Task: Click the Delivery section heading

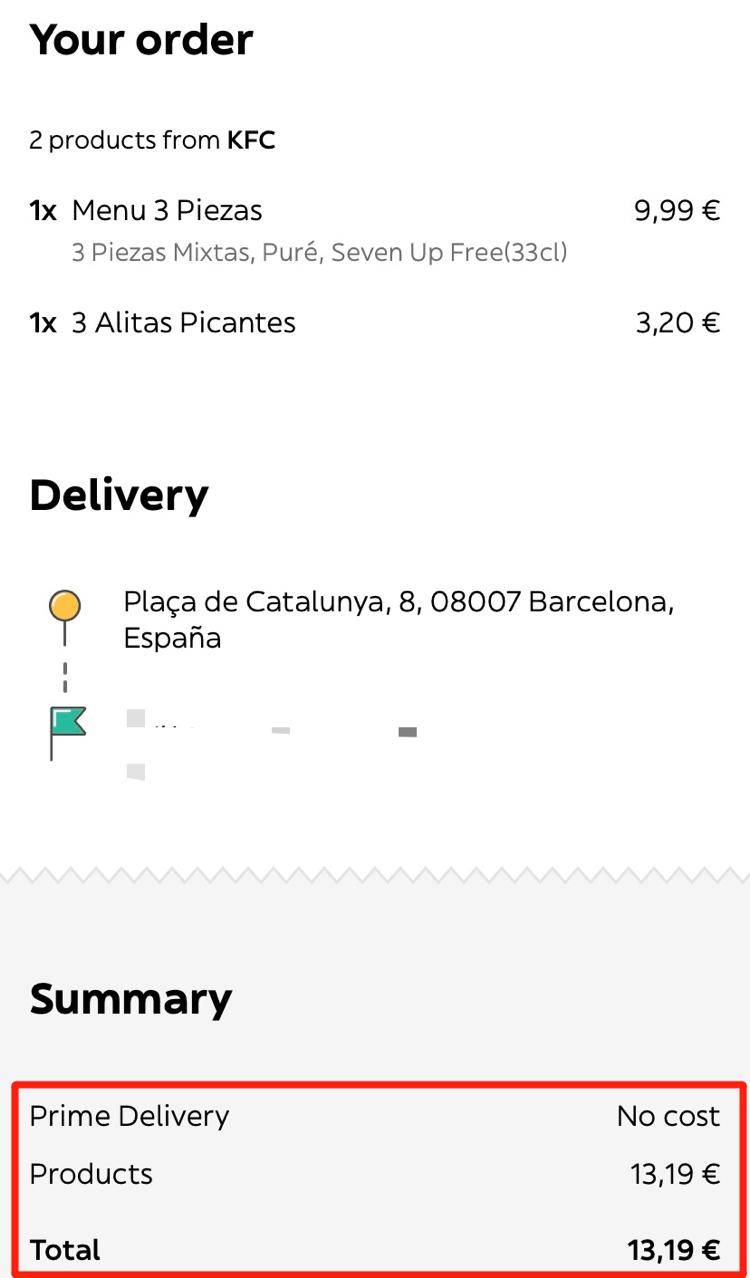Action: [119, 495]
